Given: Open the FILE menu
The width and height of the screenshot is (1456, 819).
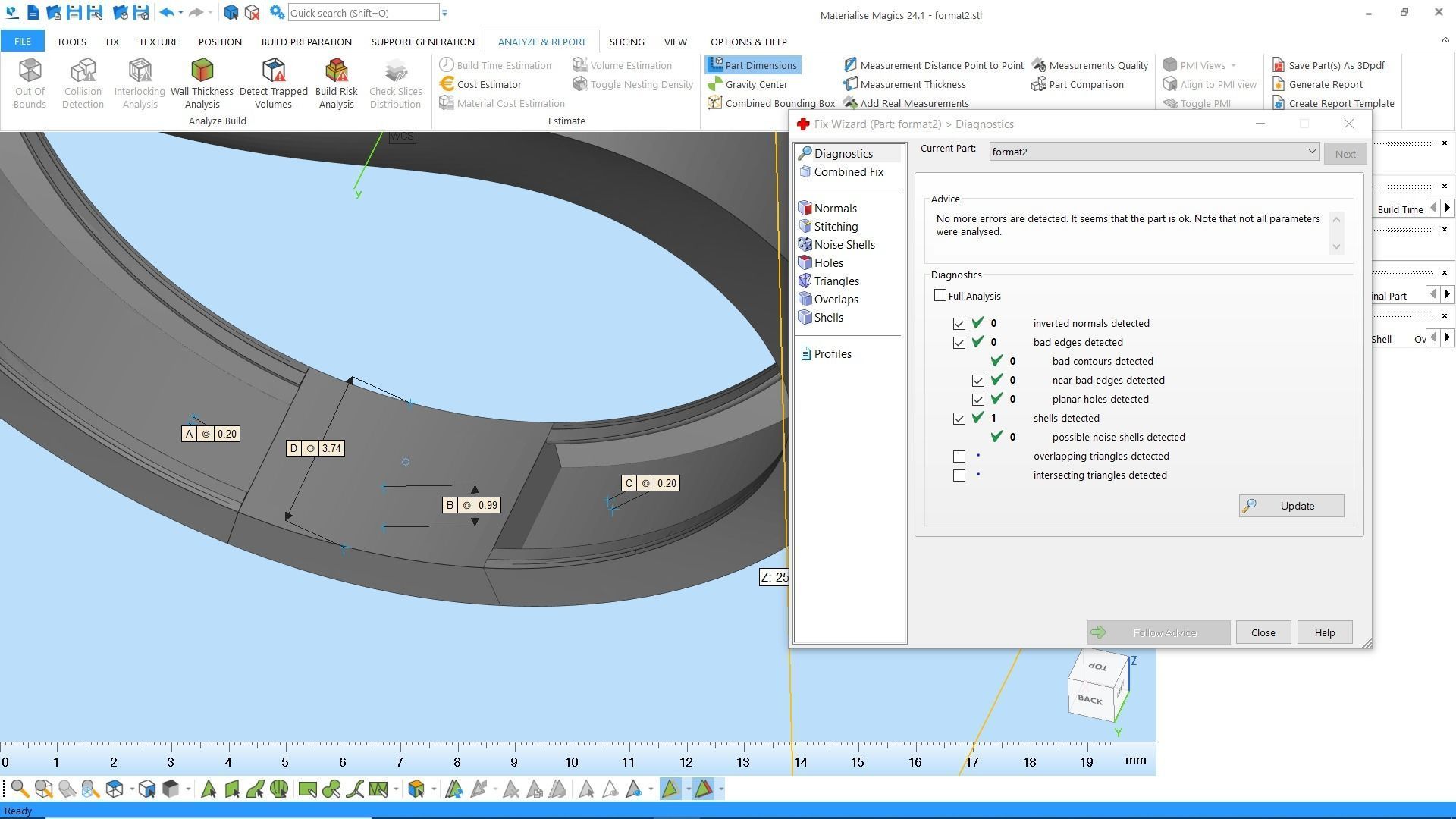Looking at the screenshot, I should [x=22, y=42].
